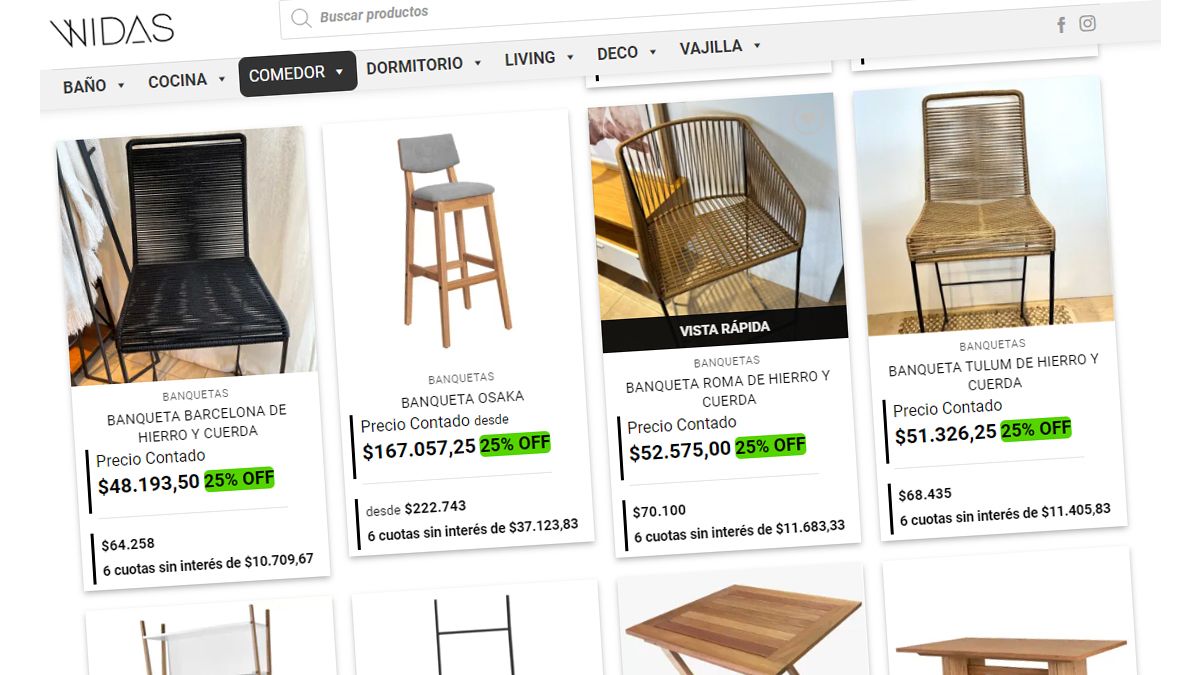This screenshot has height=675, width=1200.
Task: Open the COMEDOR menu
Action: click(297, 73)
